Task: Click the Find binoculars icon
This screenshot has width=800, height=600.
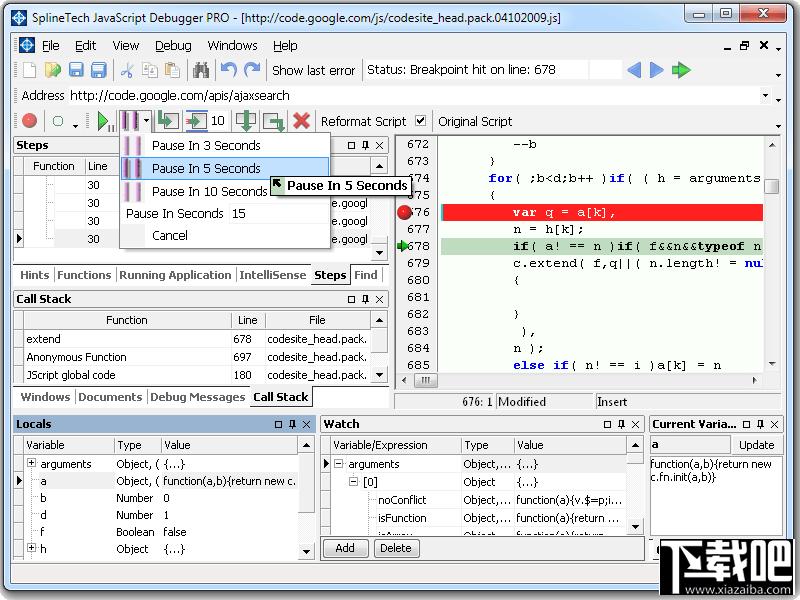Action: [201, 70]
